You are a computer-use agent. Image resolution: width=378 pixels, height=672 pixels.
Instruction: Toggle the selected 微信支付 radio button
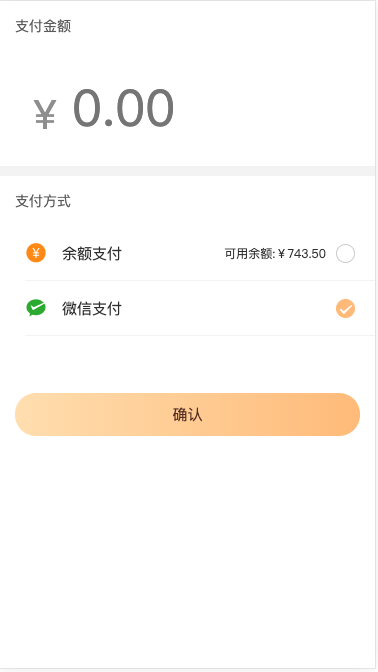click(x=345, y=309)
